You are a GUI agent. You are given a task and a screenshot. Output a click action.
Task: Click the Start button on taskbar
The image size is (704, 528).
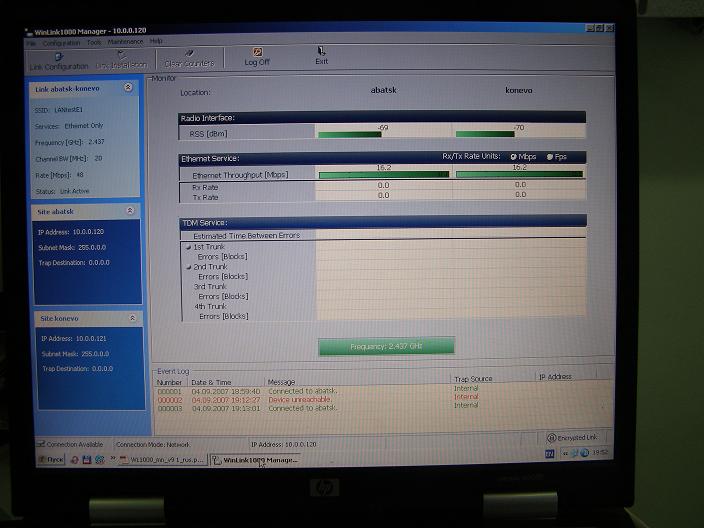[x=51, y=460]
